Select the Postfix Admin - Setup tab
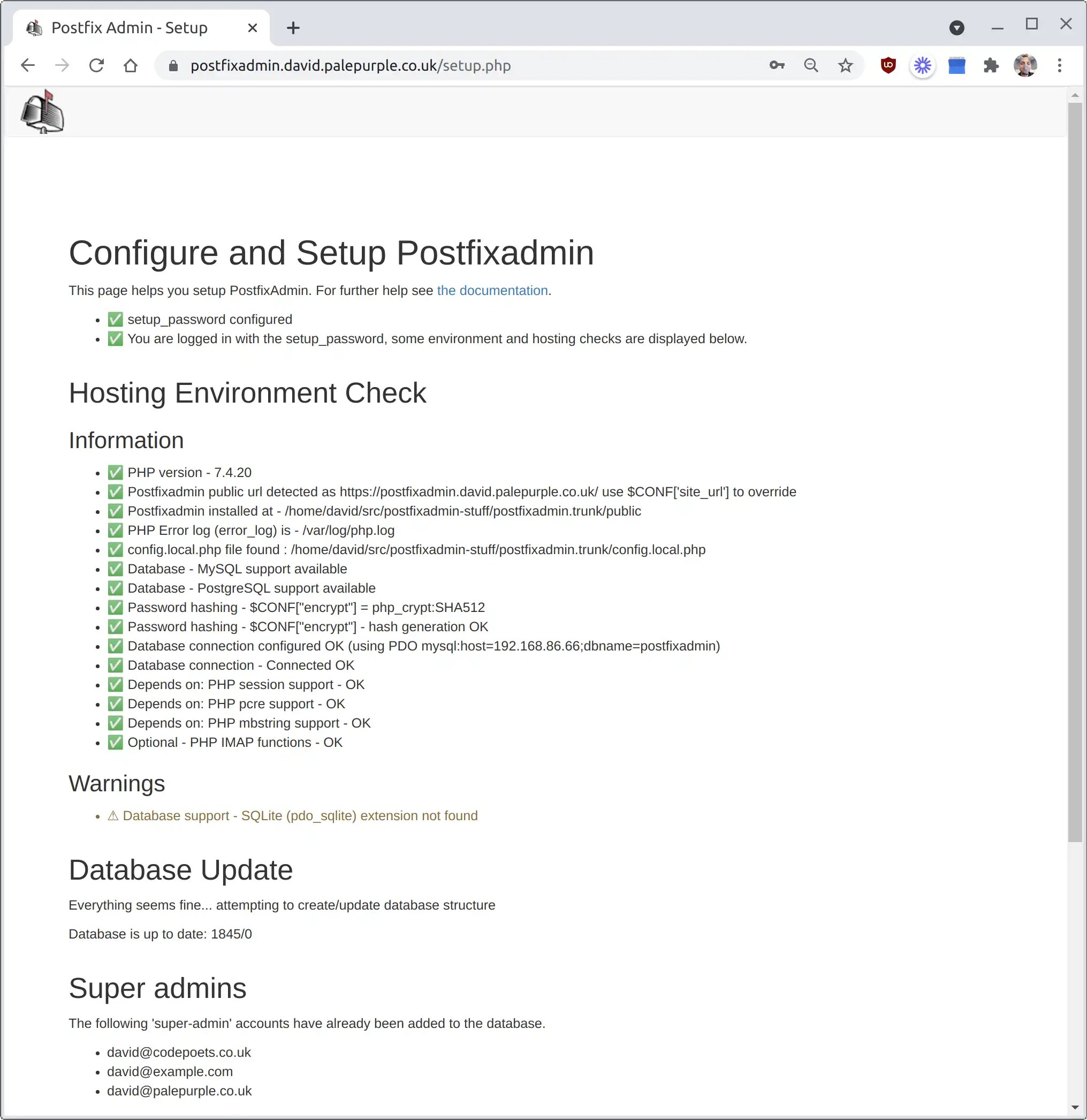The height and width of the screenshot is (1120, 1087). 129,28
